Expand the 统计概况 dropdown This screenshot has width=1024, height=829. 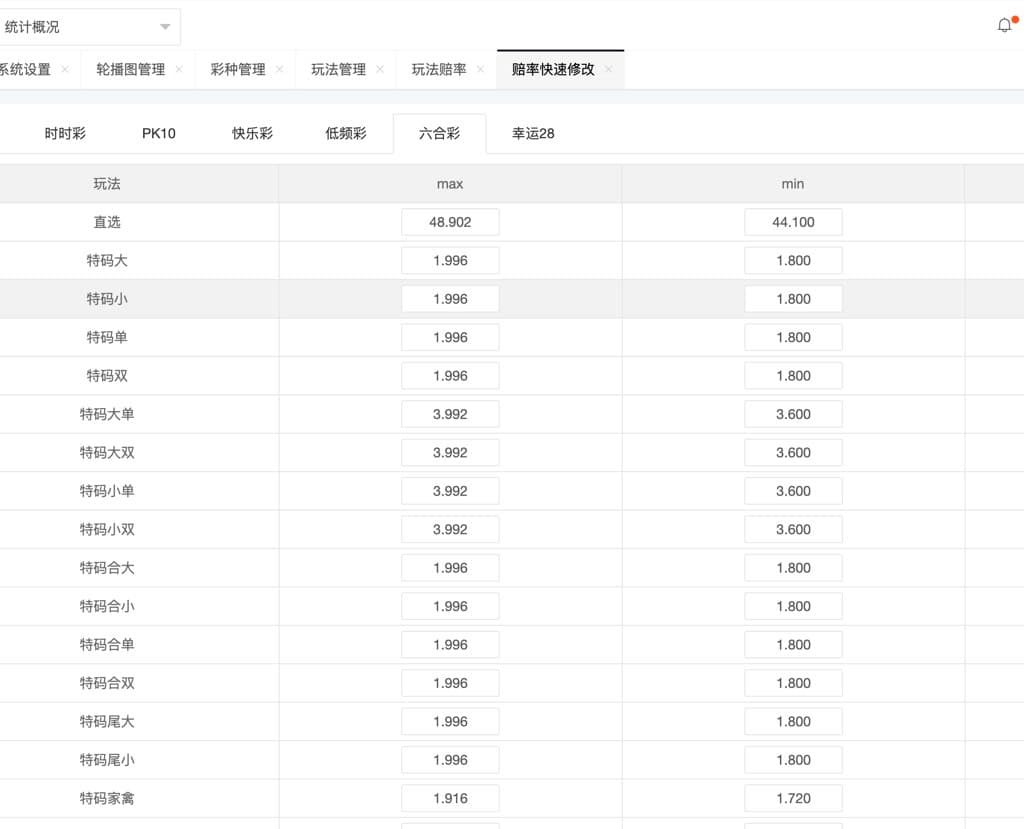[165, 27]
